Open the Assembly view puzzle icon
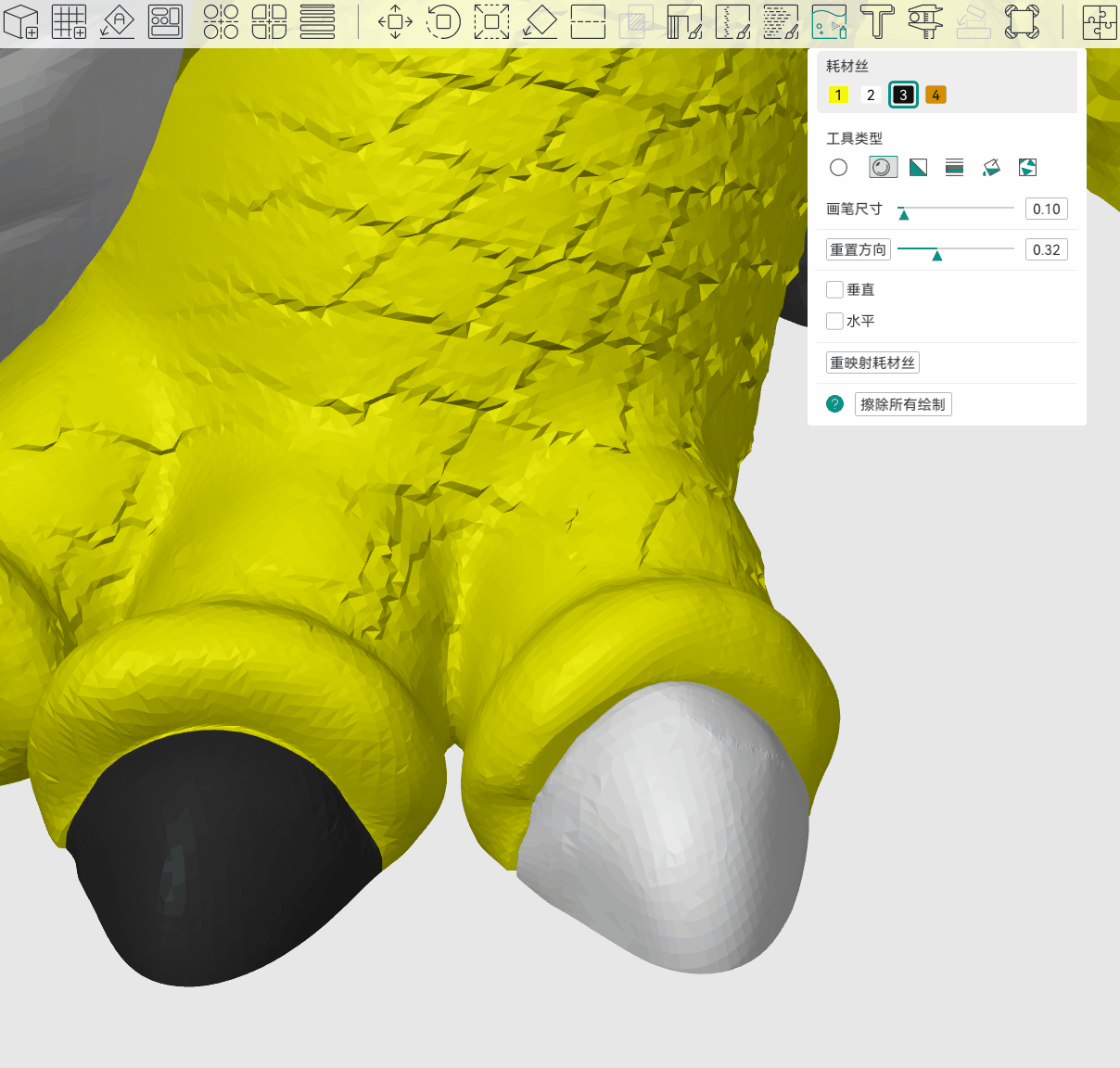Image resolution: width=1120 pixels, height=1068 pixels. tap(1100, 21)
